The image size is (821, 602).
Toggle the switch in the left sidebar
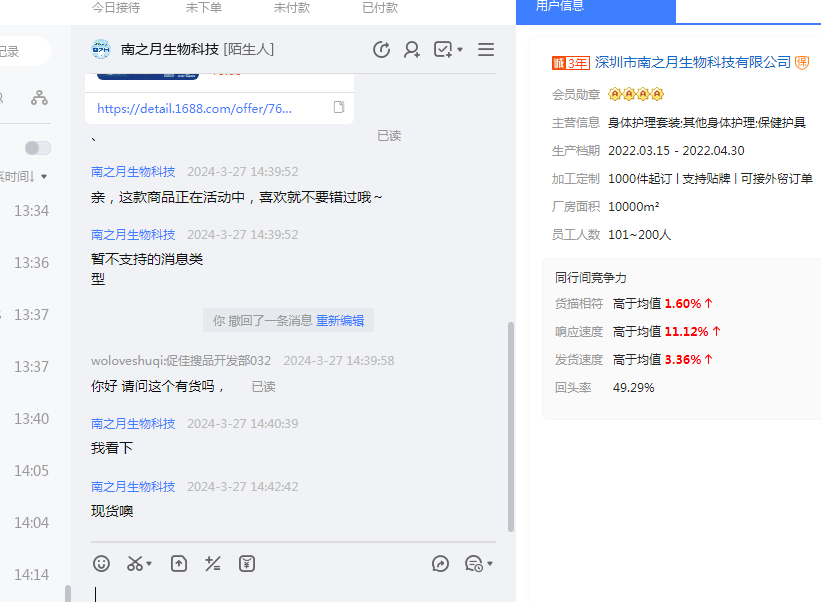[38, 148]
